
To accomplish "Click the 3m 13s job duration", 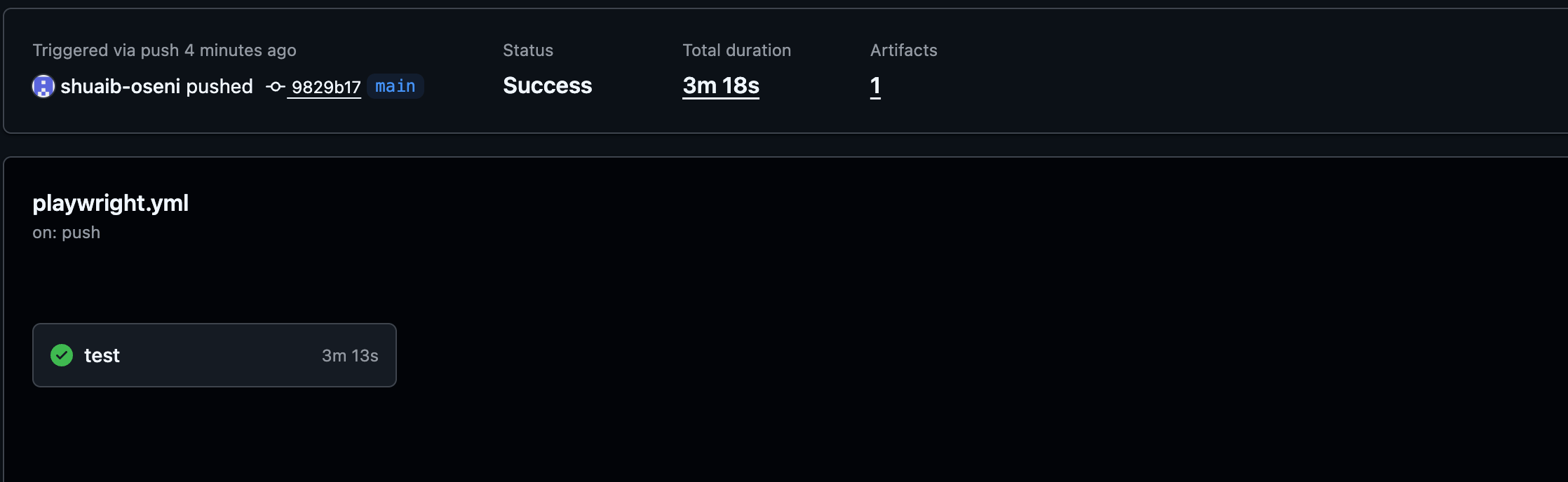I will 350,356.
